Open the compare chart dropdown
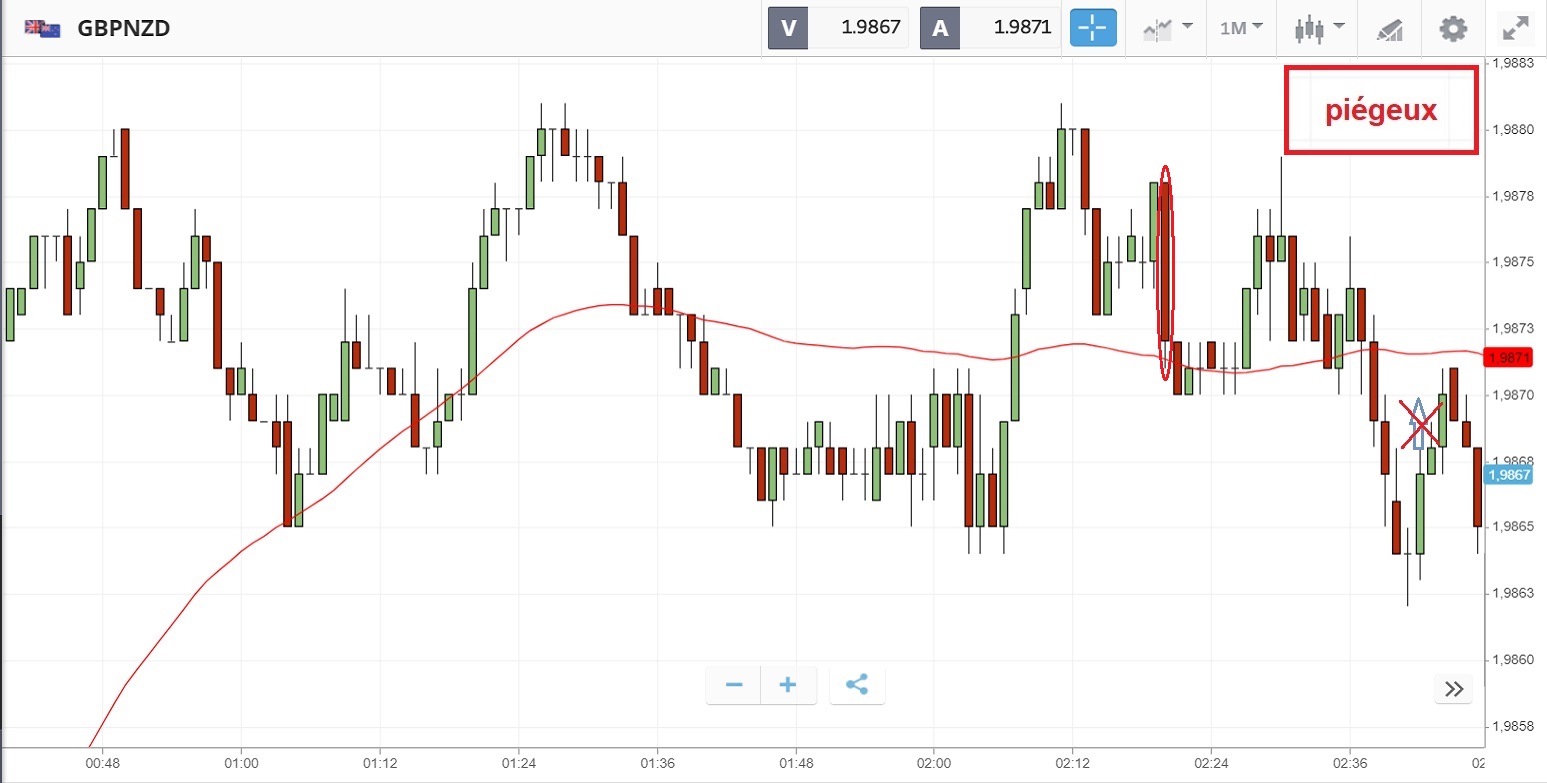The image size is (1547, 783). [x=1167, y=28]
